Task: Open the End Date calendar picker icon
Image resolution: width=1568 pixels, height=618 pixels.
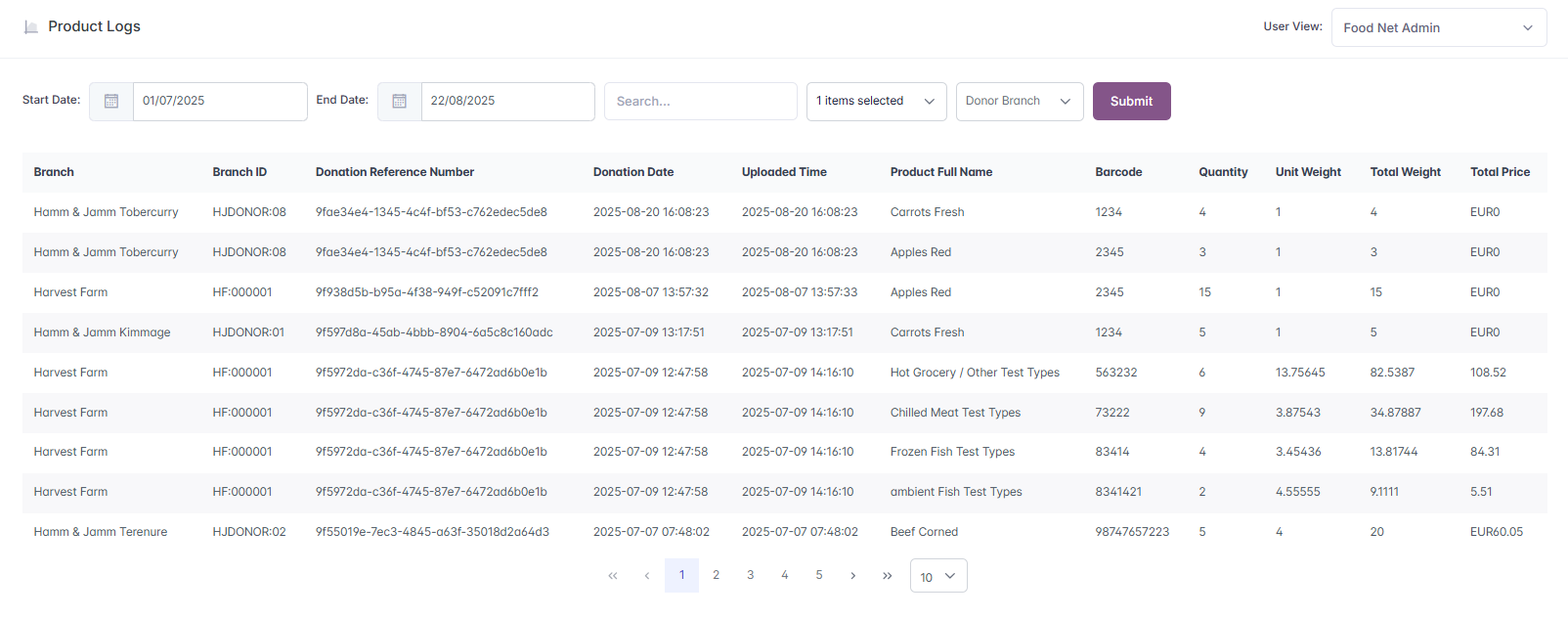Action: [400, 102]
